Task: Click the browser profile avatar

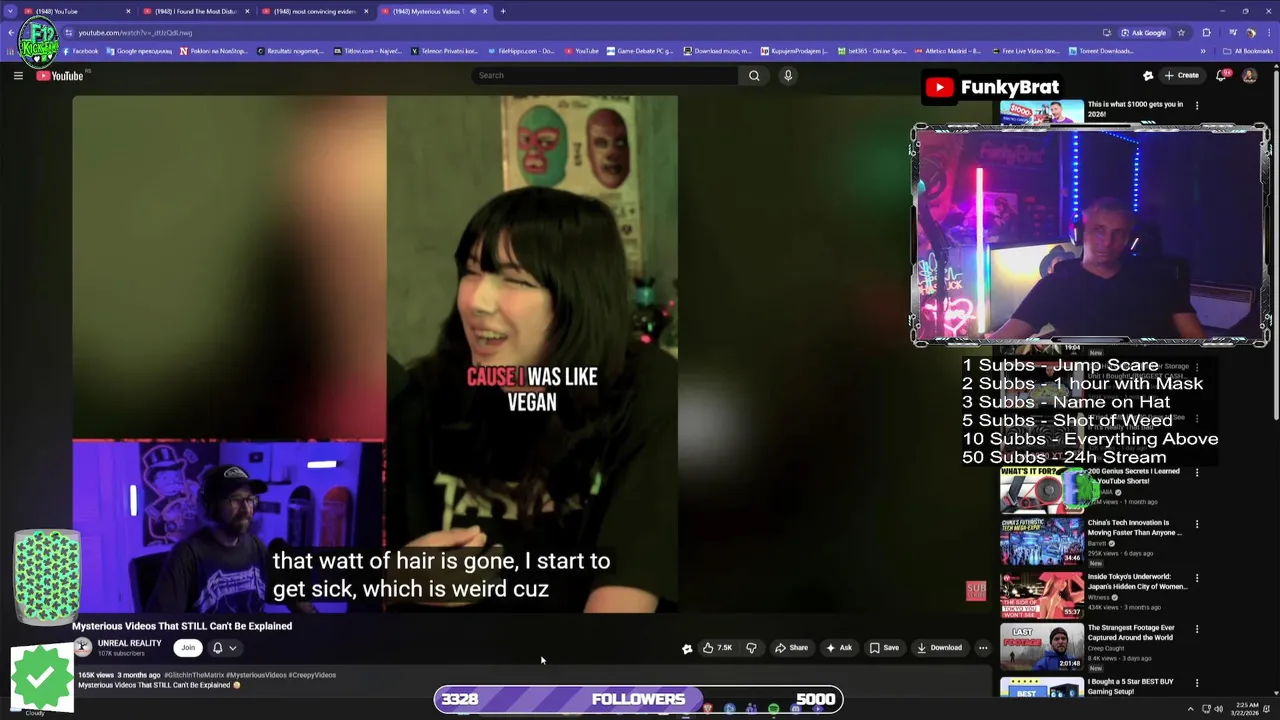Action: pos(1251,32)
